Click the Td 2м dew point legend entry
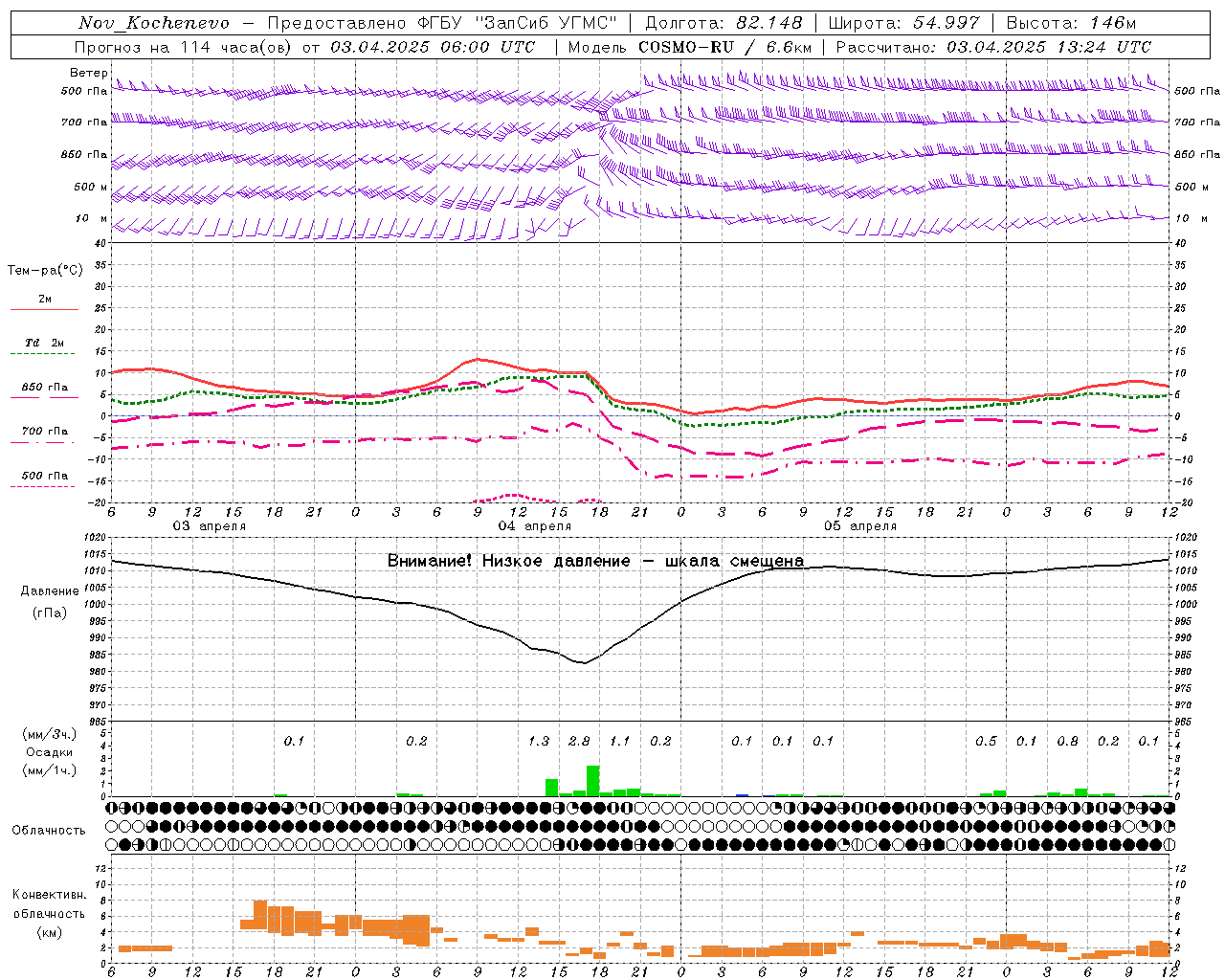 pos(45,343)
